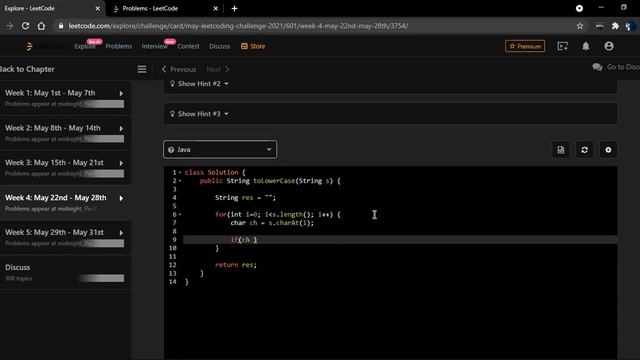Reset code with the refresh icon

pos(584,150)
